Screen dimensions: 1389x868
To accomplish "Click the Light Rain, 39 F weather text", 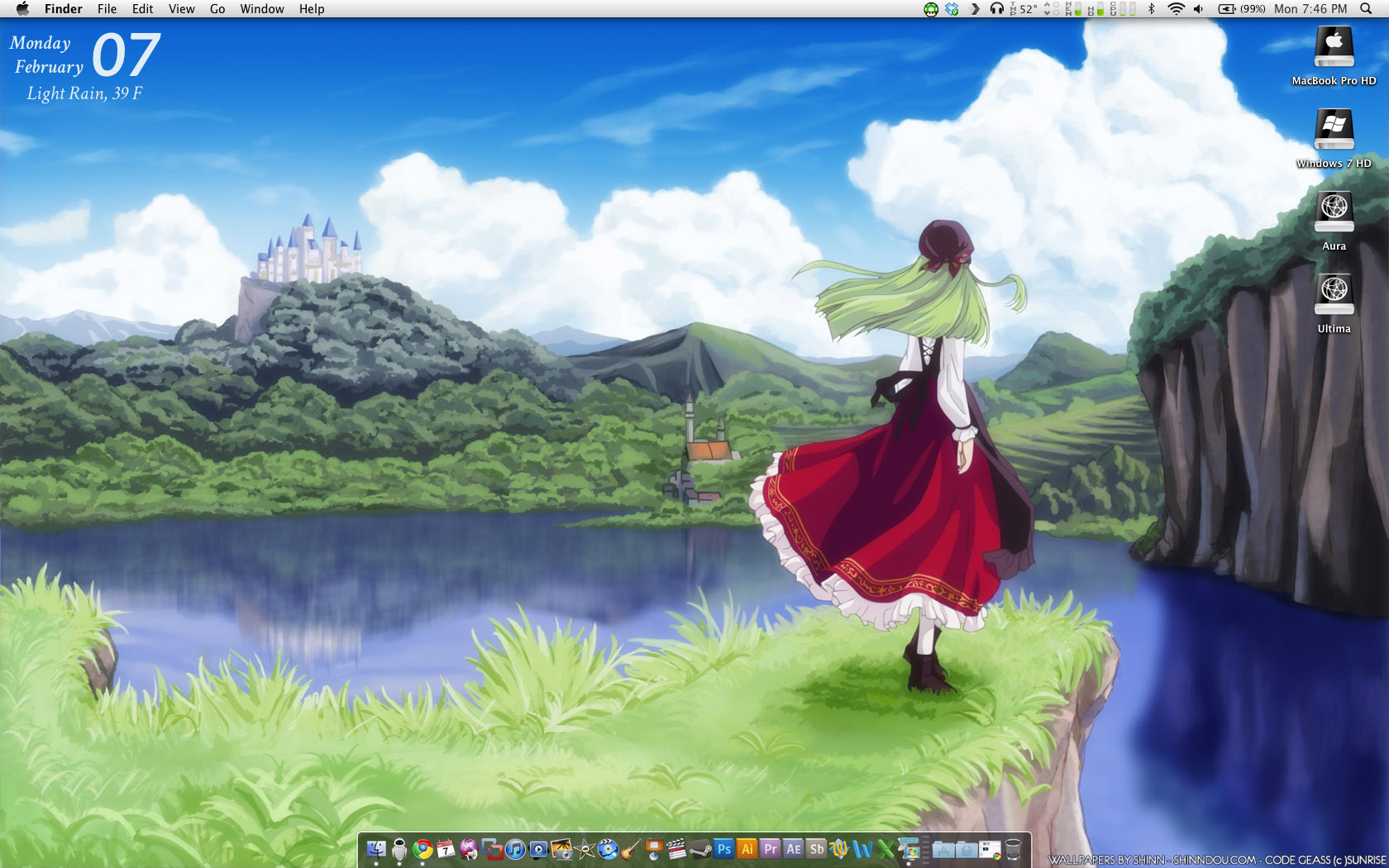I will [x=85, y=93].
